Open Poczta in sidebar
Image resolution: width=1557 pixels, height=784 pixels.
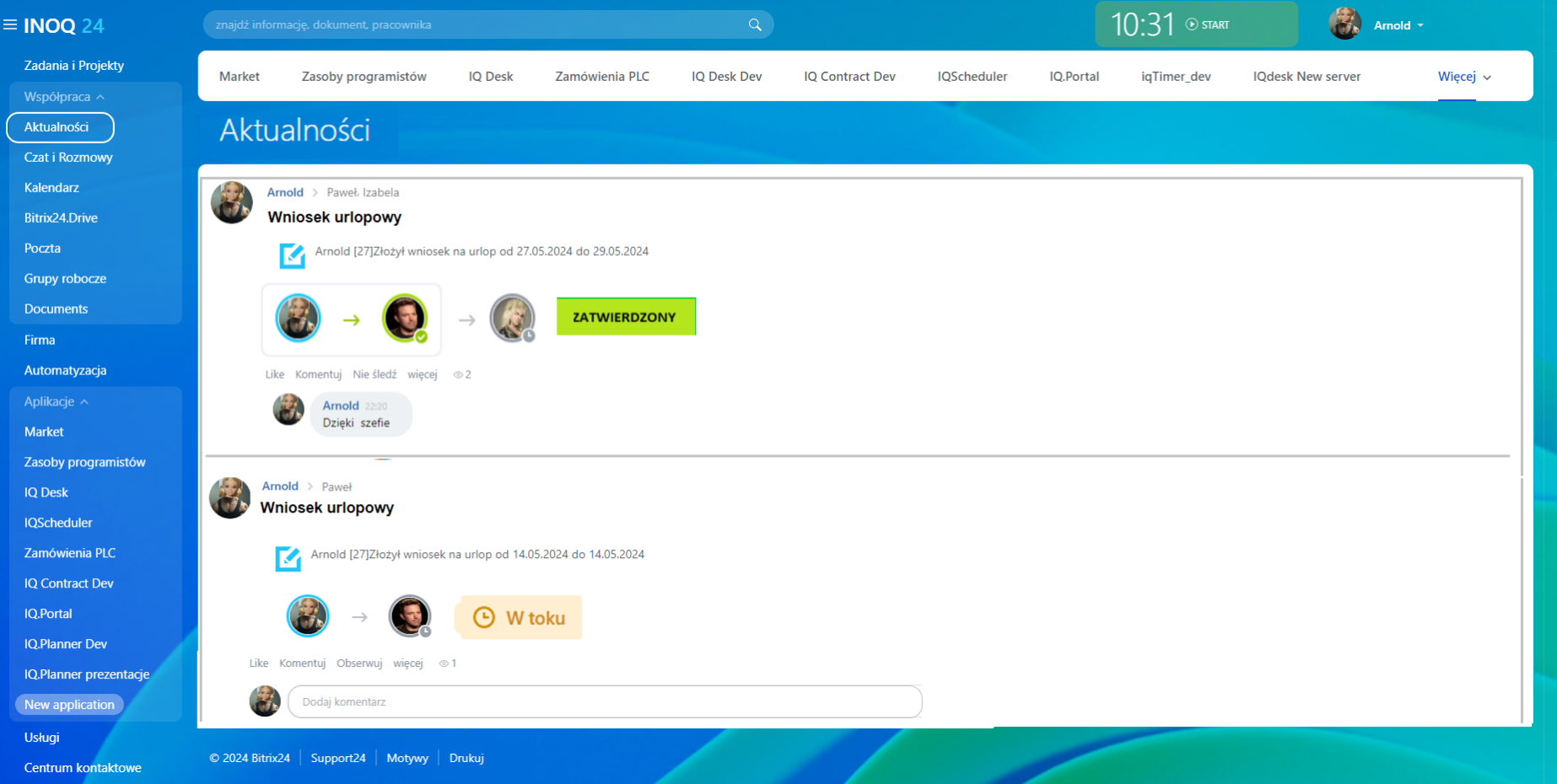(x=42, y=249)
